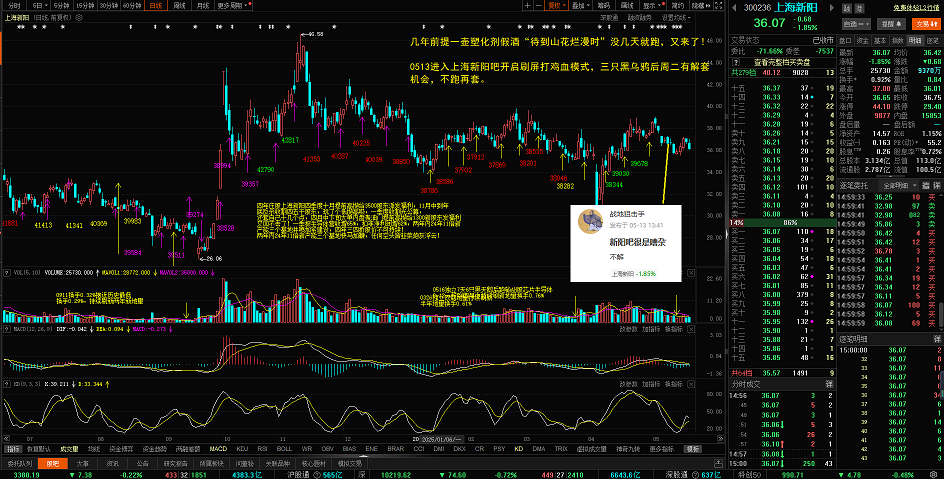
Task: Select the 60分钟 period tab
Action: [132, 5]
